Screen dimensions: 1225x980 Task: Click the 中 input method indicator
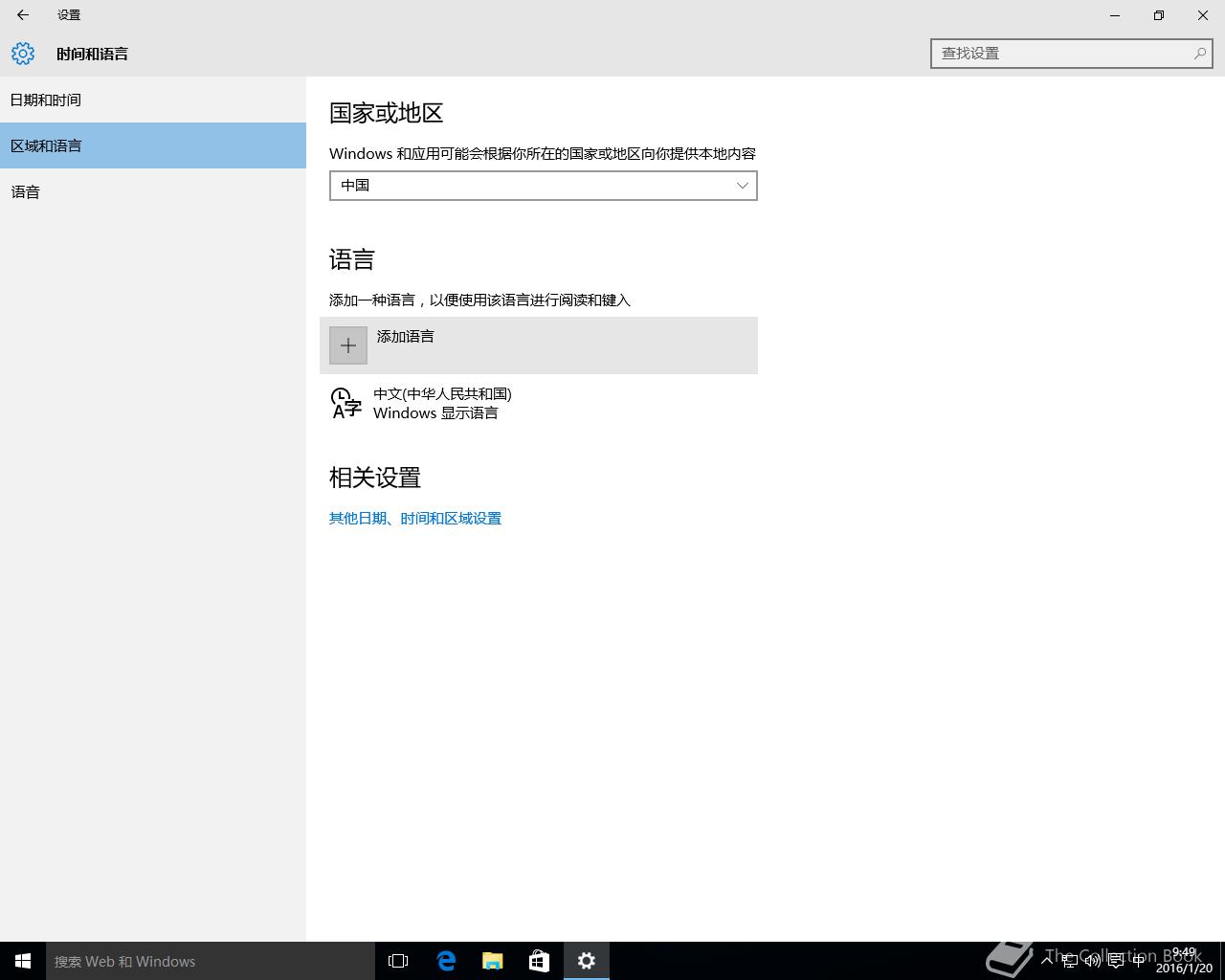tap(1138, 961)
